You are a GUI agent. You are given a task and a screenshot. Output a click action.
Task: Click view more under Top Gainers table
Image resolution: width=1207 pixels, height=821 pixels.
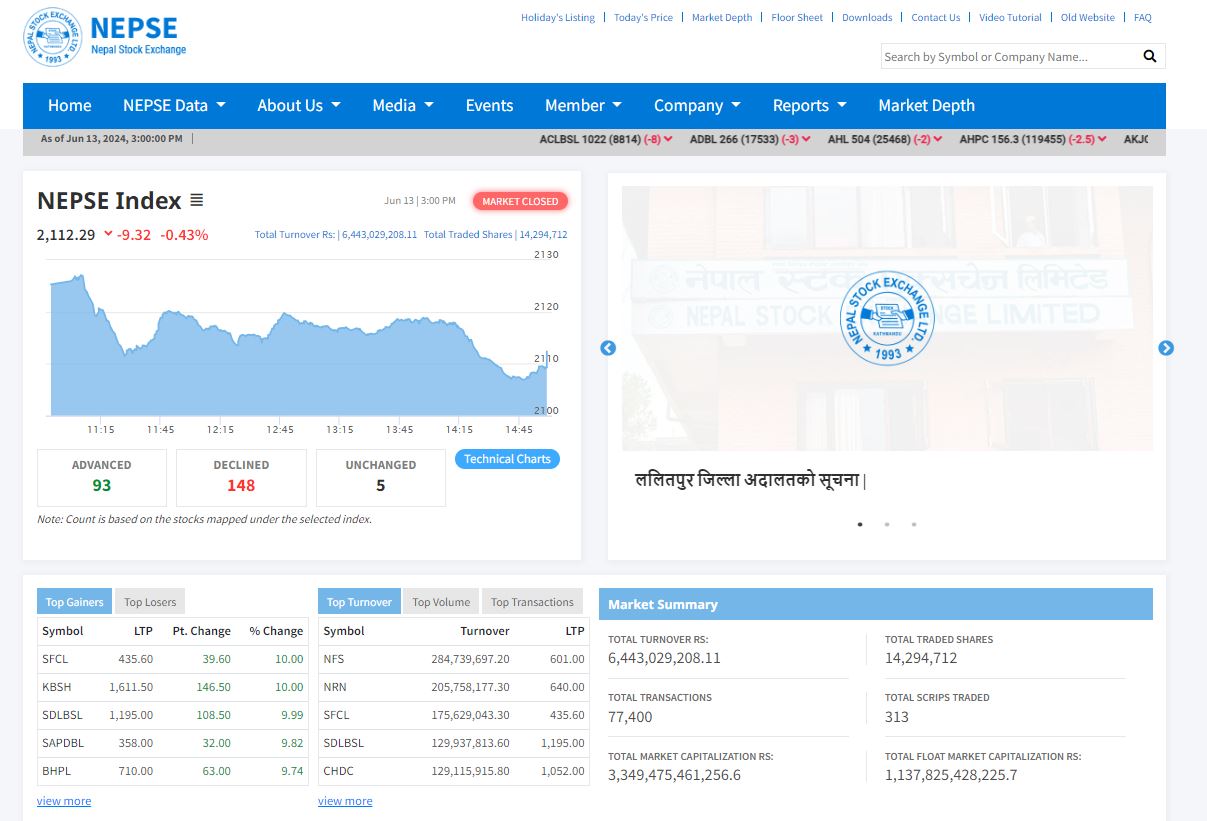(64, 801)
